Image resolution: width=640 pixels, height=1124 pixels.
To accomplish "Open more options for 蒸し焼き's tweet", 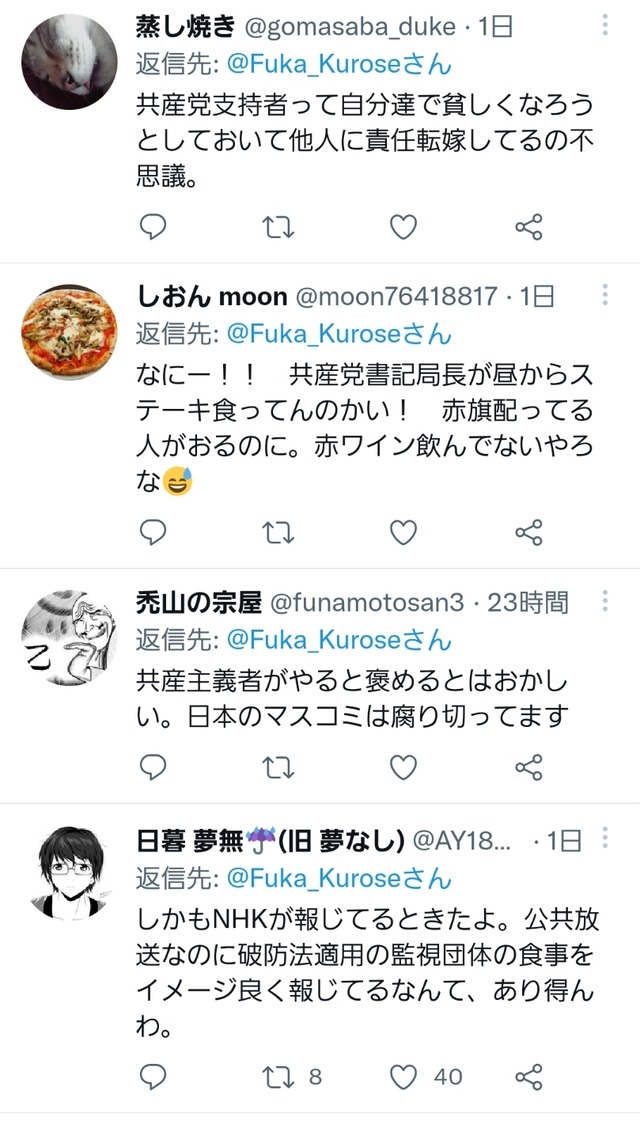I will point(605,25).
